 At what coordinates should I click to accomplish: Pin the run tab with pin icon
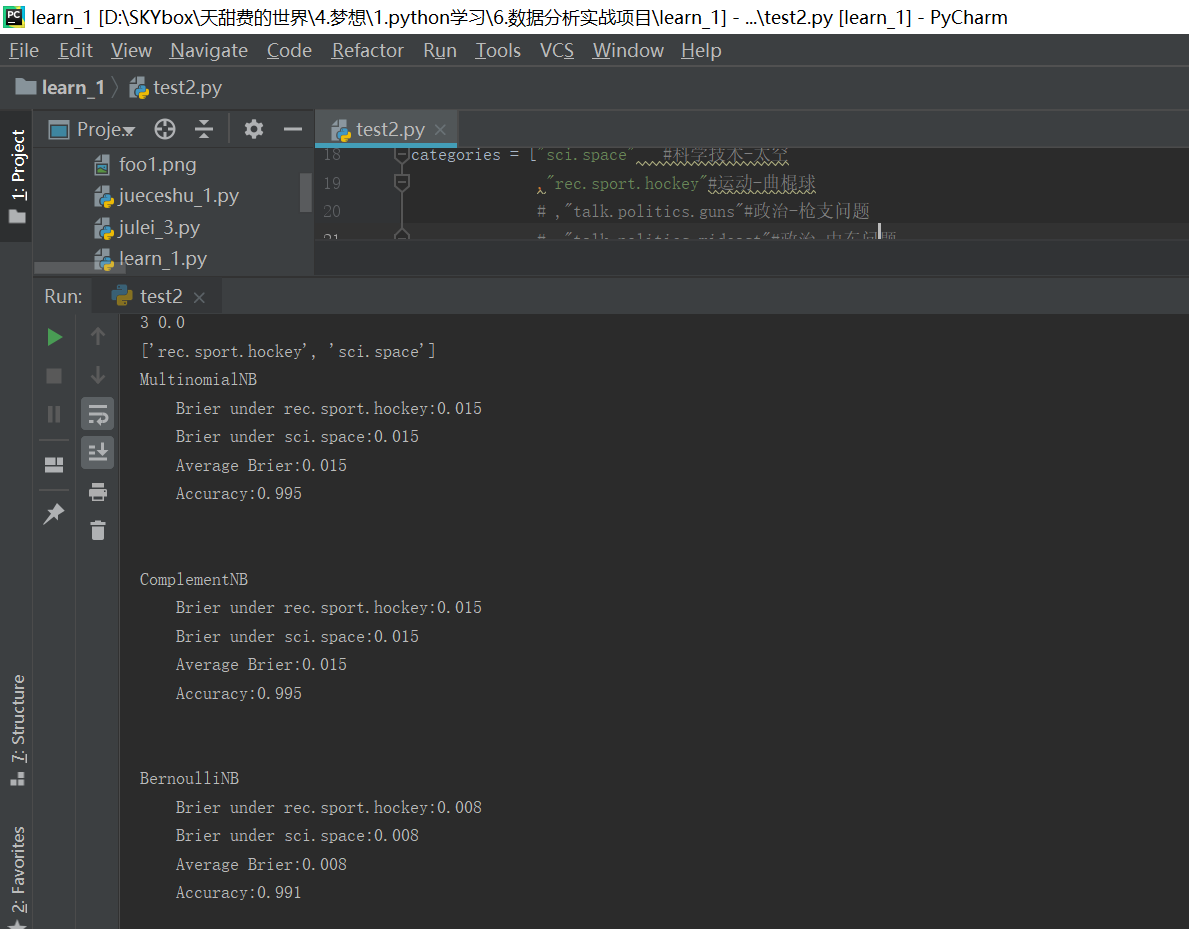point(54,513)
